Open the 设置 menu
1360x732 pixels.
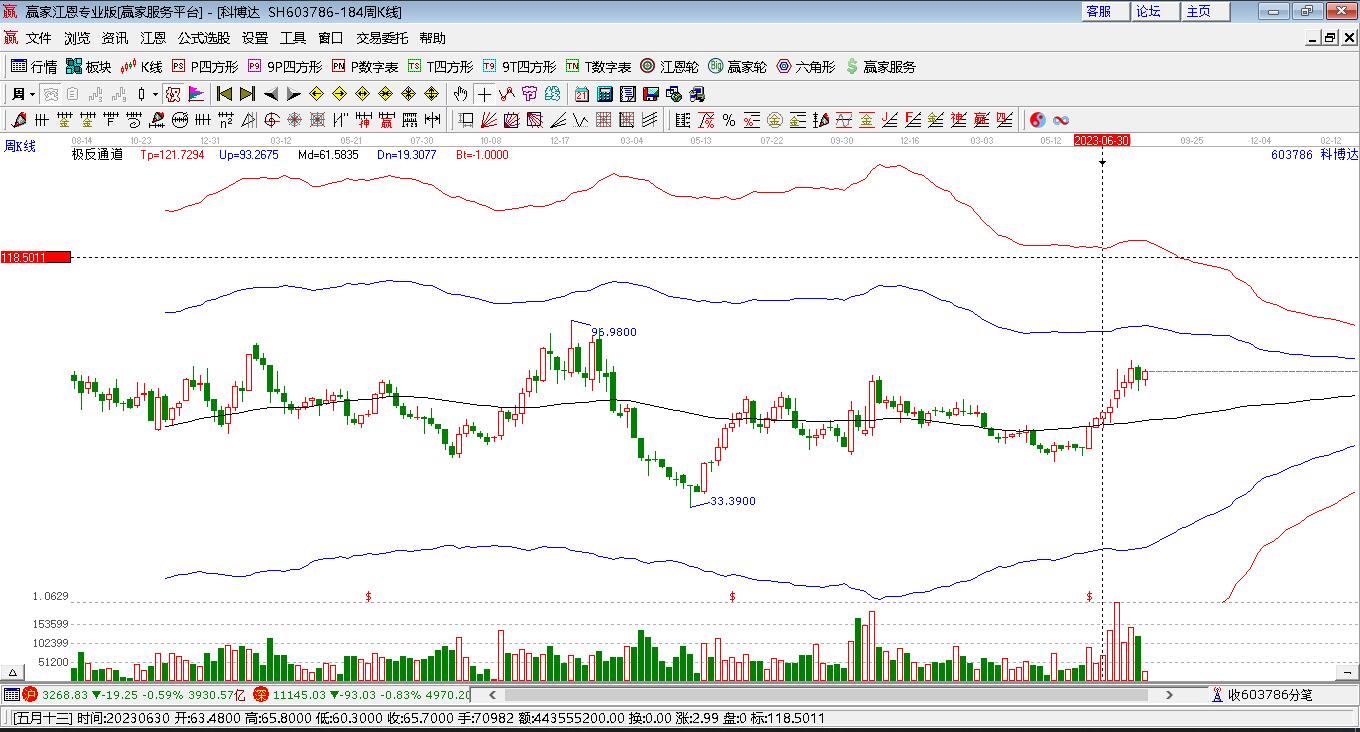(255, 38)
